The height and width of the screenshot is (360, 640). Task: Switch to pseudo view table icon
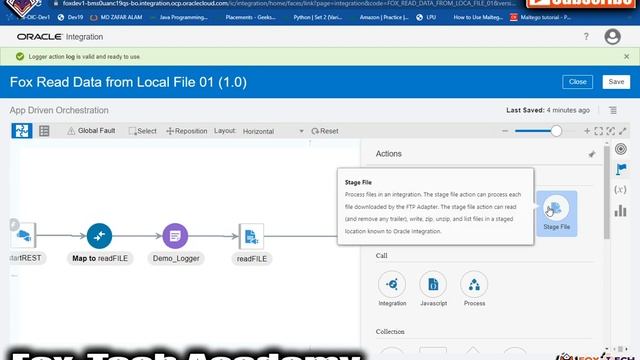pyautogui.click(x=44, y=131)
